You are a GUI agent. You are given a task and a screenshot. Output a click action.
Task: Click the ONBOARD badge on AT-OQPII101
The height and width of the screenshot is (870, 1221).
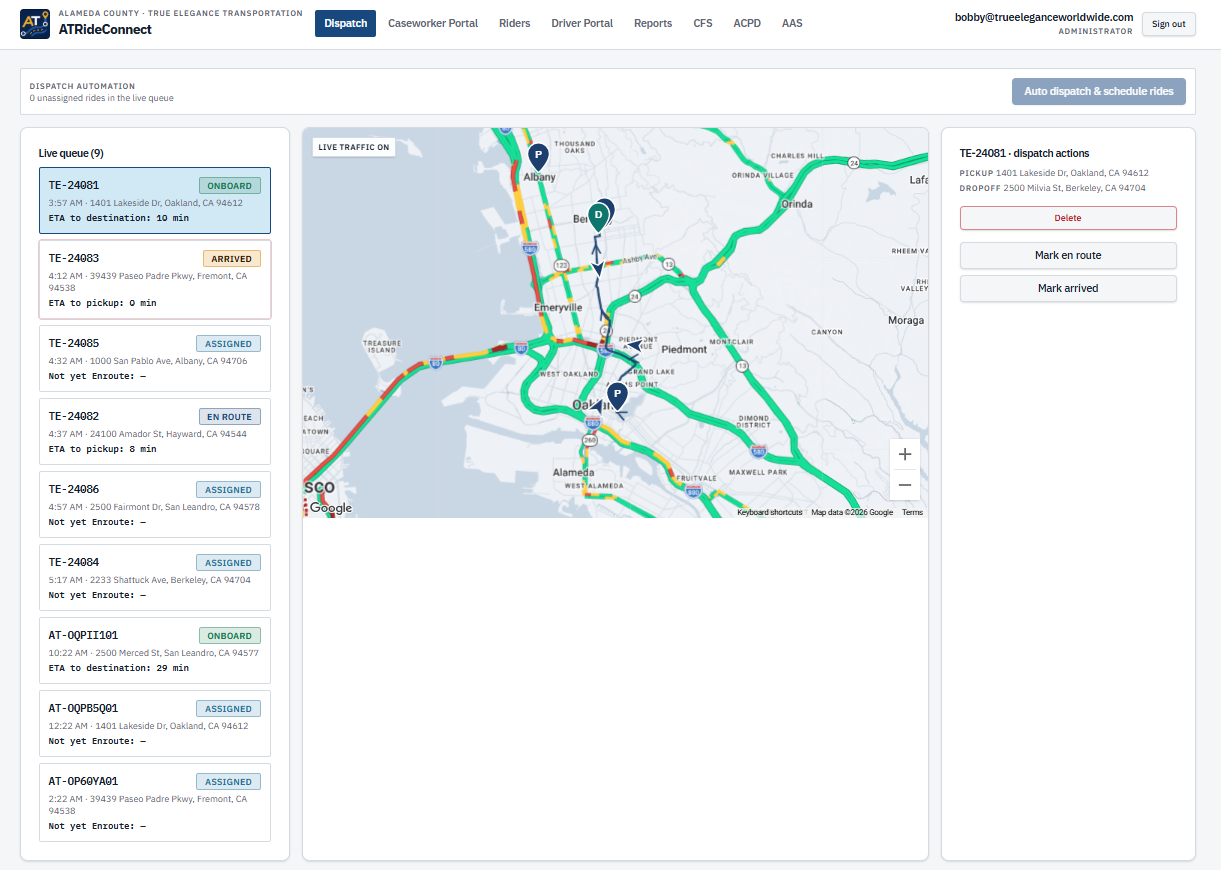point(229,635)
